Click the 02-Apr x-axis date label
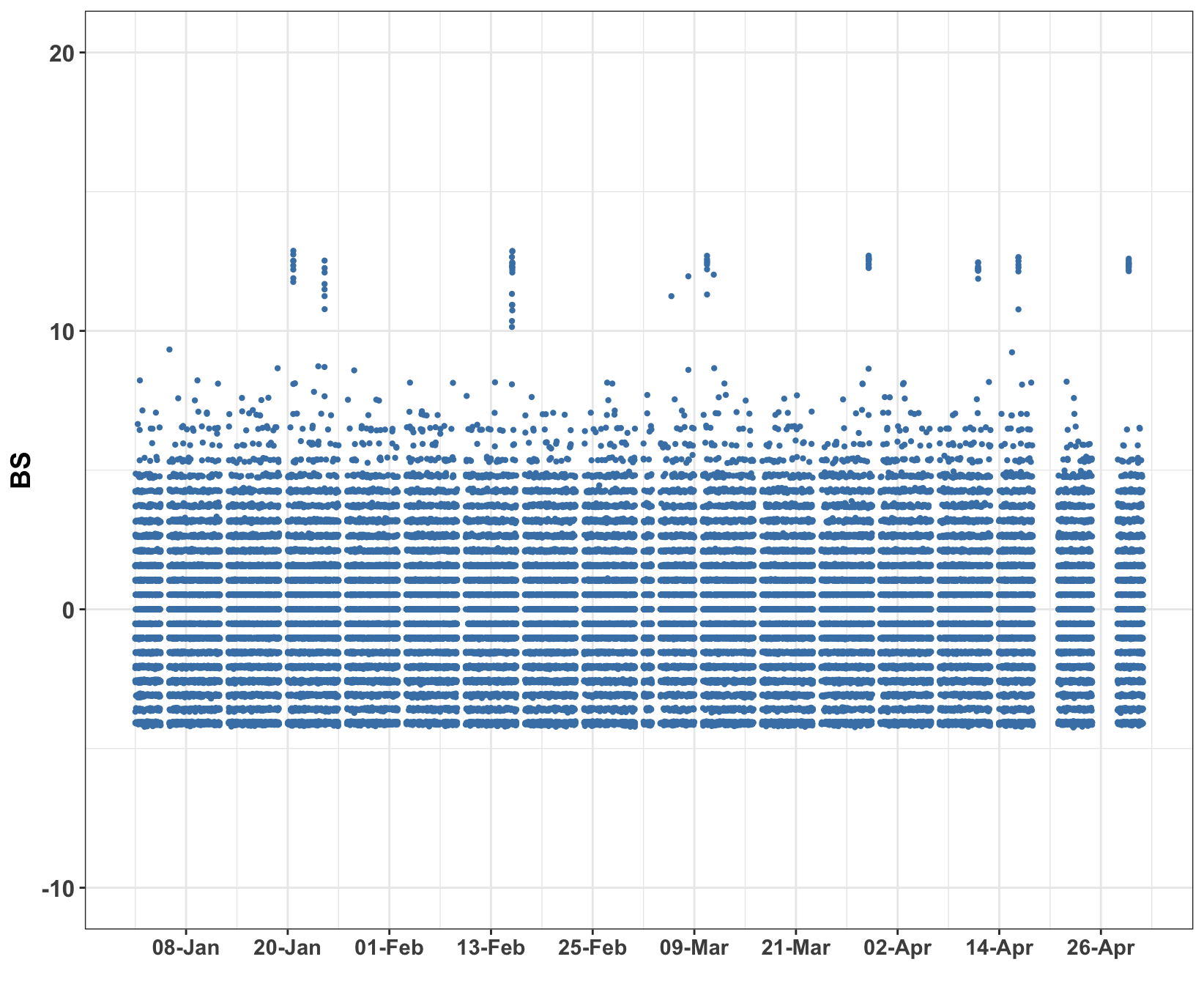Viewport: 1204px width, 995px height. click(x=897, y=948)
